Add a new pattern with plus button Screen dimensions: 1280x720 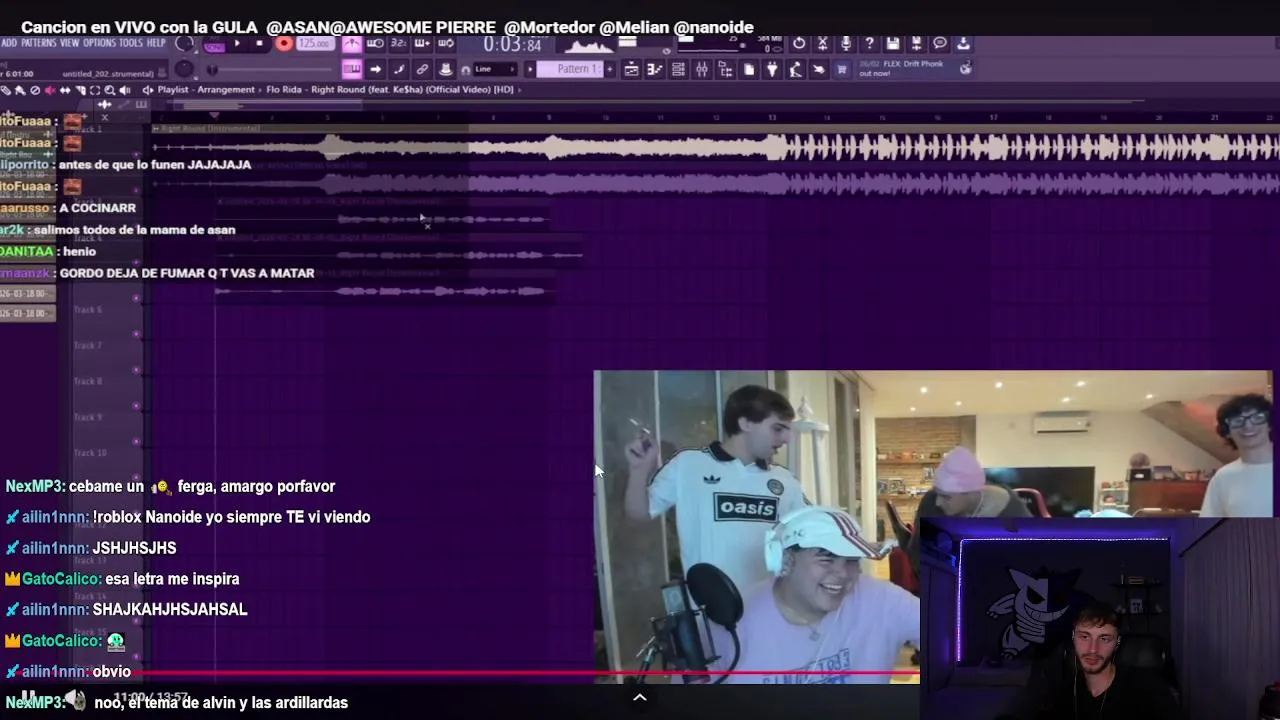(610, 69)
